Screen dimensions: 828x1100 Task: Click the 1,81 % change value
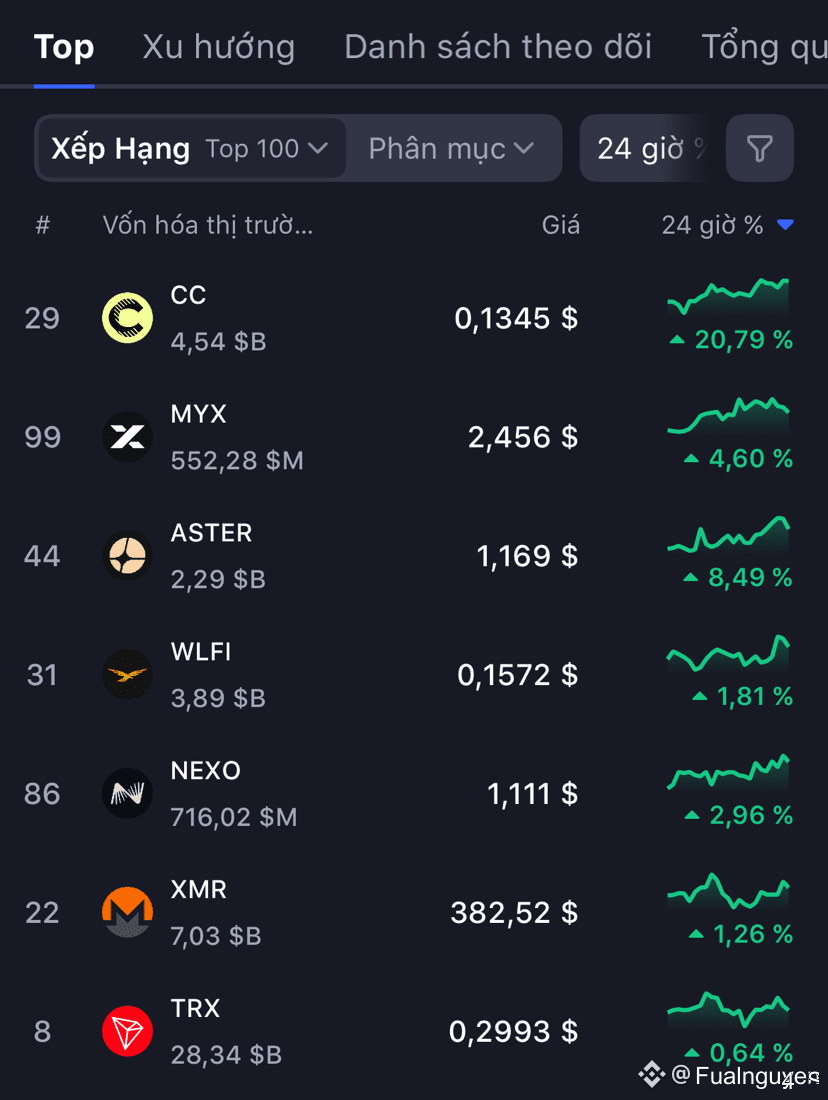pos(755,697)
